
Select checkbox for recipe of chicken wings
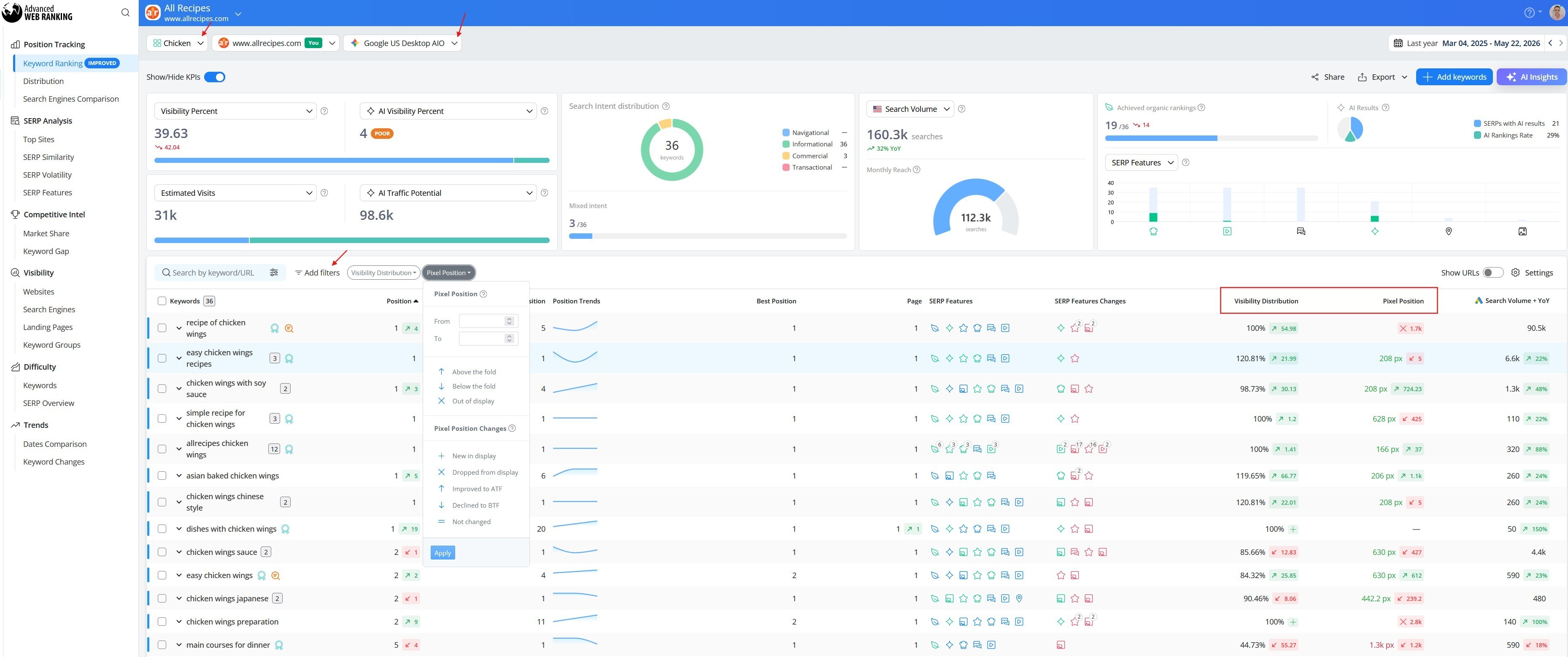coord(162,328)
